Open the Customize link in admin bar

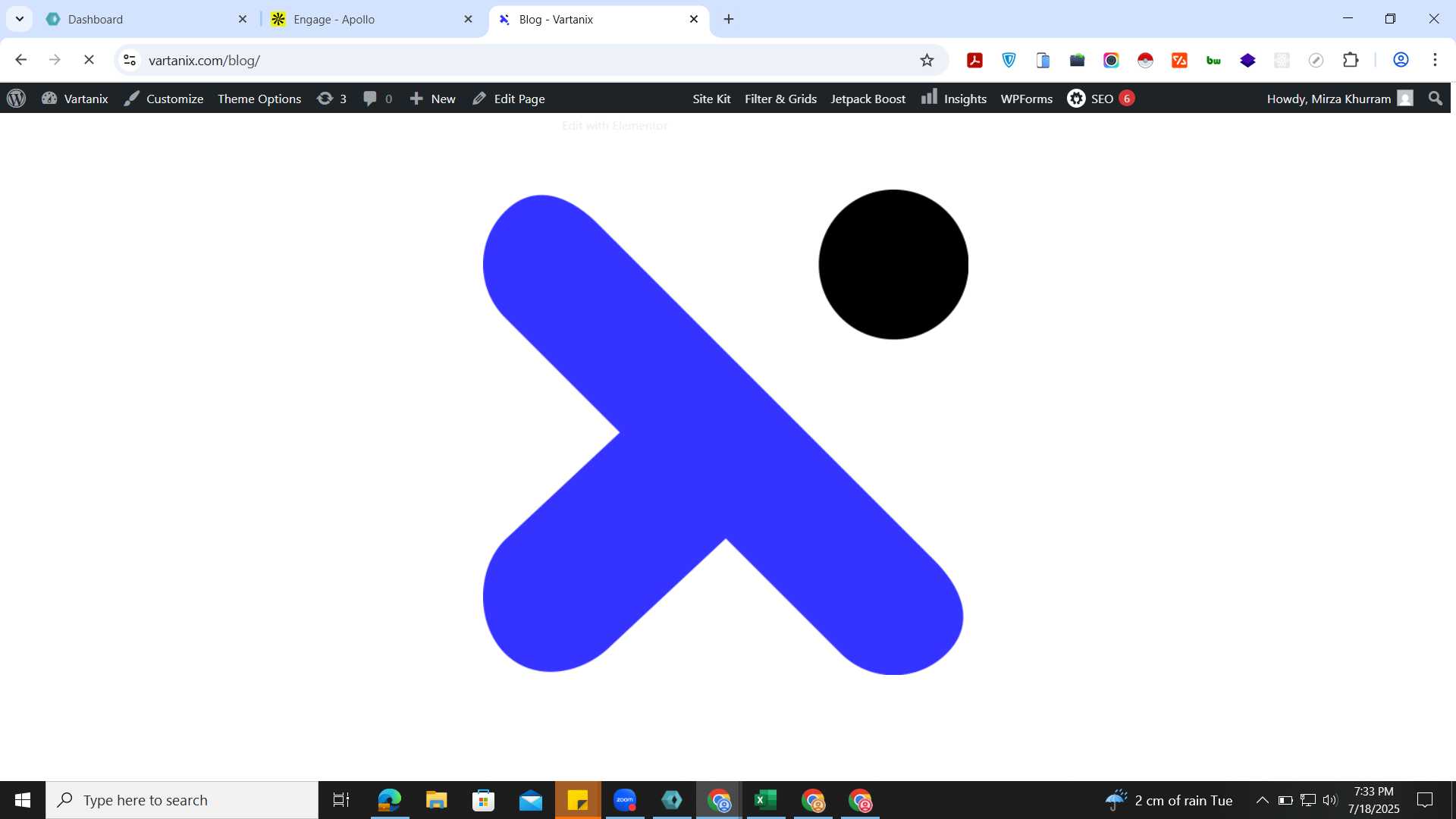[x=164, y=99]
